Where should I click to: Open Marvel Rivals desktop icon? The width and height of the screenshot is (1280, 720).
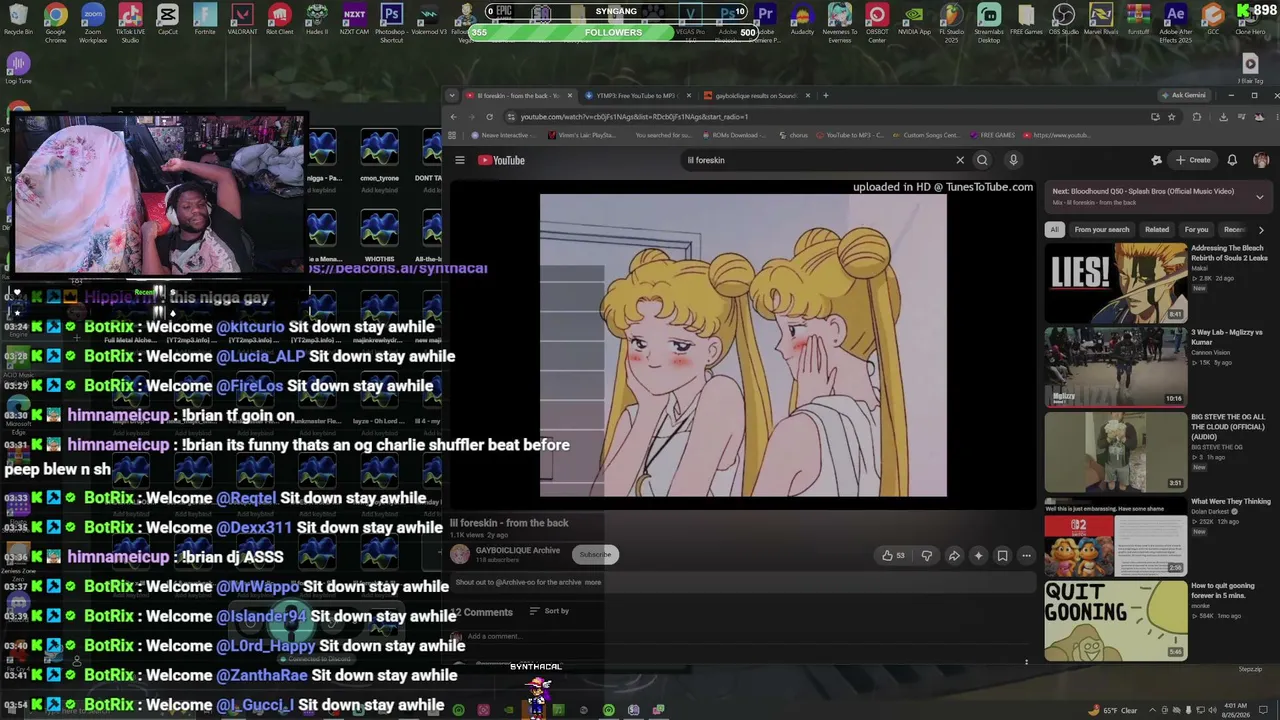pyautogui.click(x=1101, y=19)
